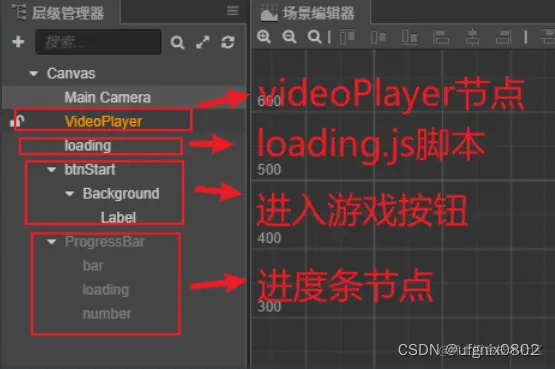555x369 pixels.
Task: Zoom in the scene editor
Action: pyautogui.click(x=264, y=36)
